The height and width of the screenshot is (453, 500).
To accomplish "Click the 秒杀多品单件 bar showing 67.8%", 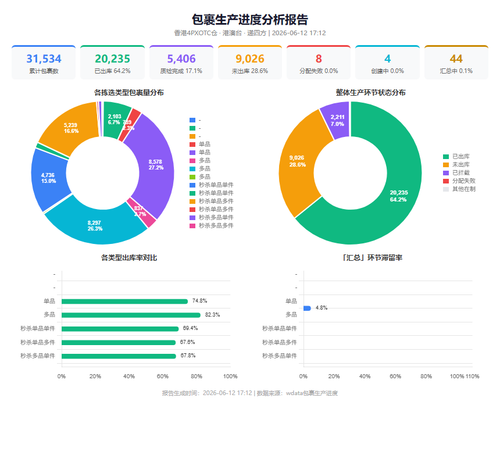I will (x=119, y=356).
